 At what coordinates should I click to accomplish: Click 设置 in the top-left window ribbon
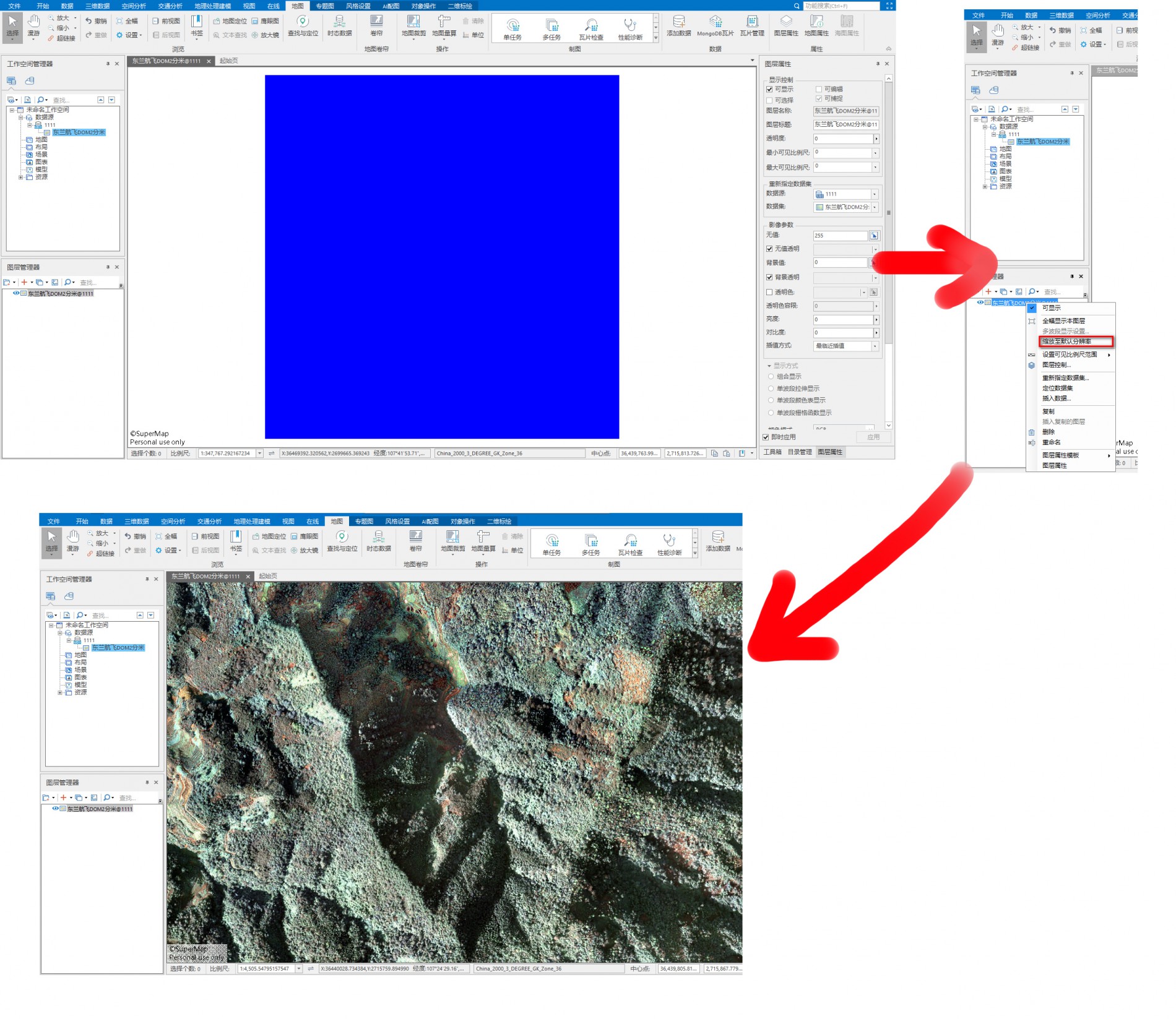coord(129,35)
